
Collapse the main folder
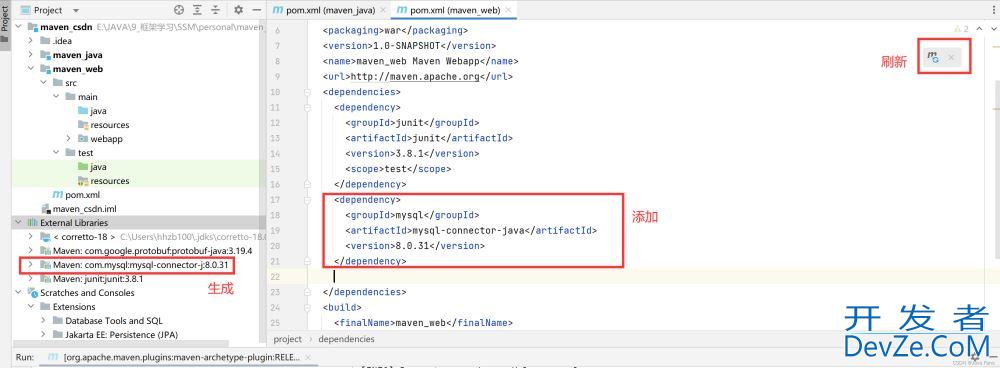tap(55, 97)
